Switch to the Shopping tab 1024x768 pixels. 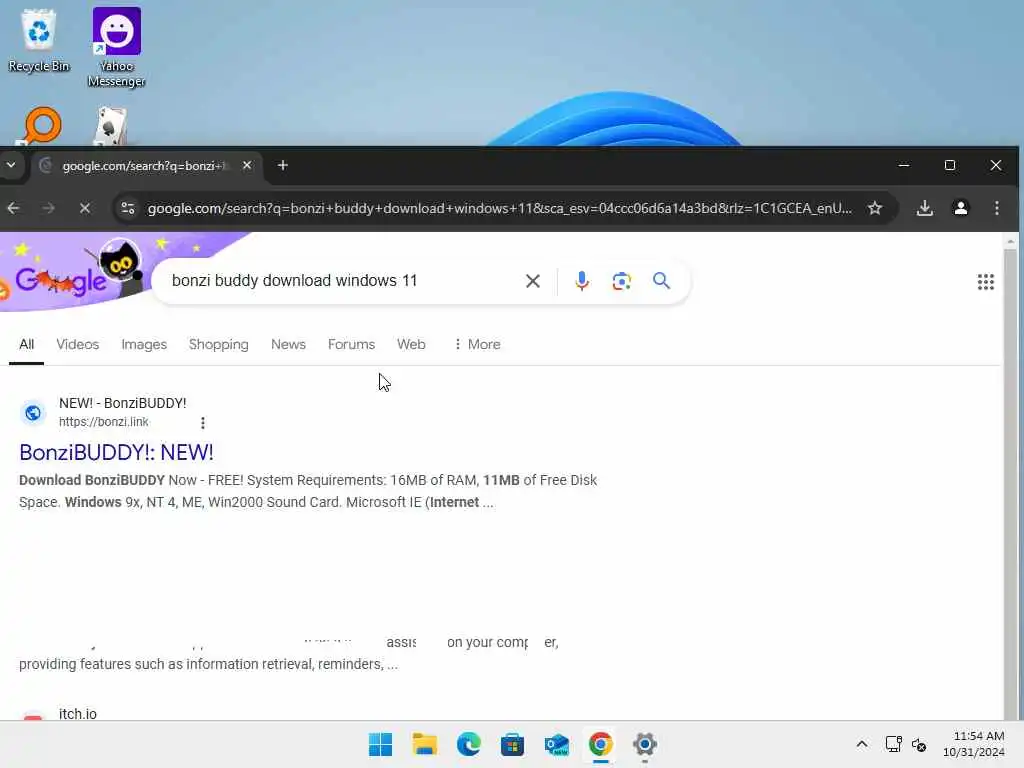(219, 344)
